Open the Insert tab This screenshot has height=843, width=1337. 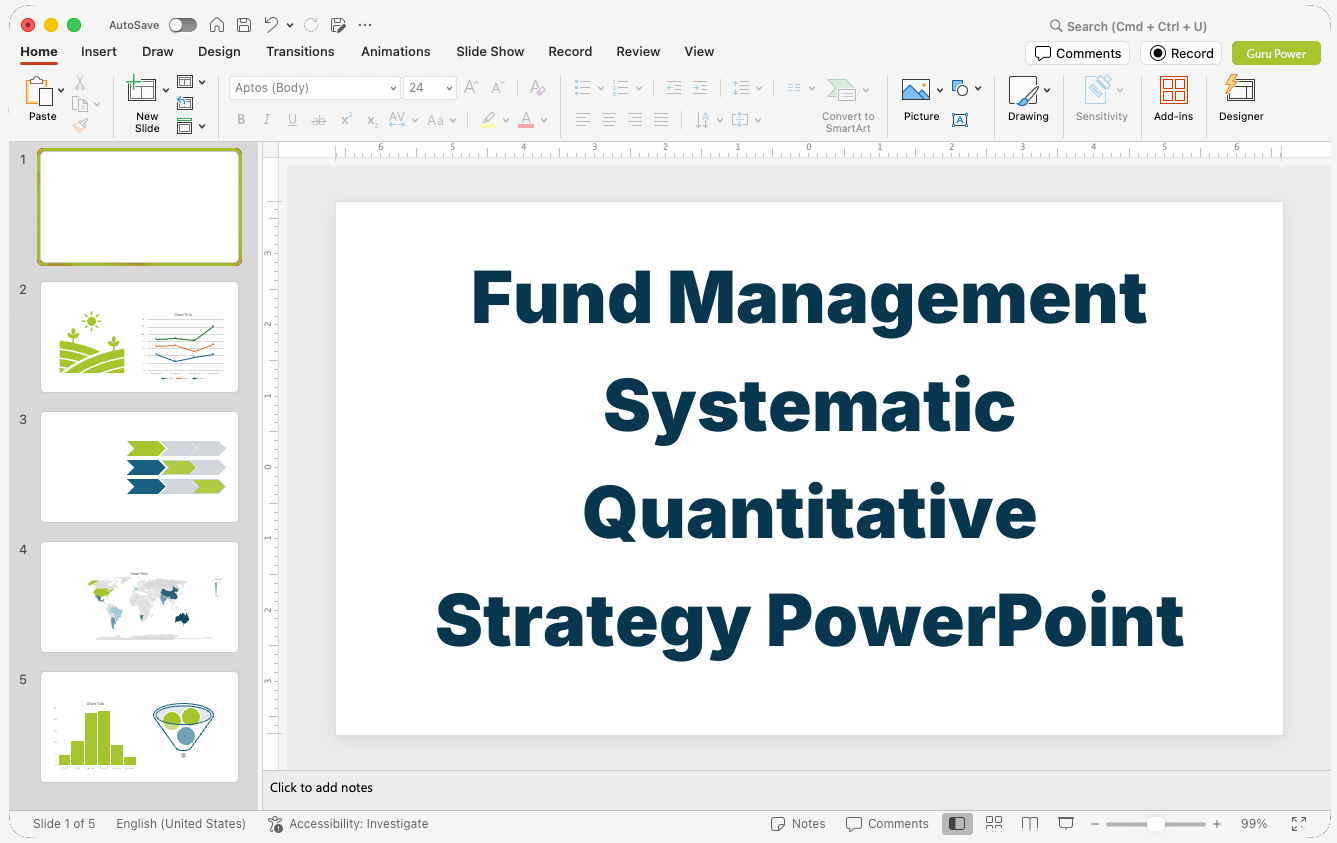(99, 51)
